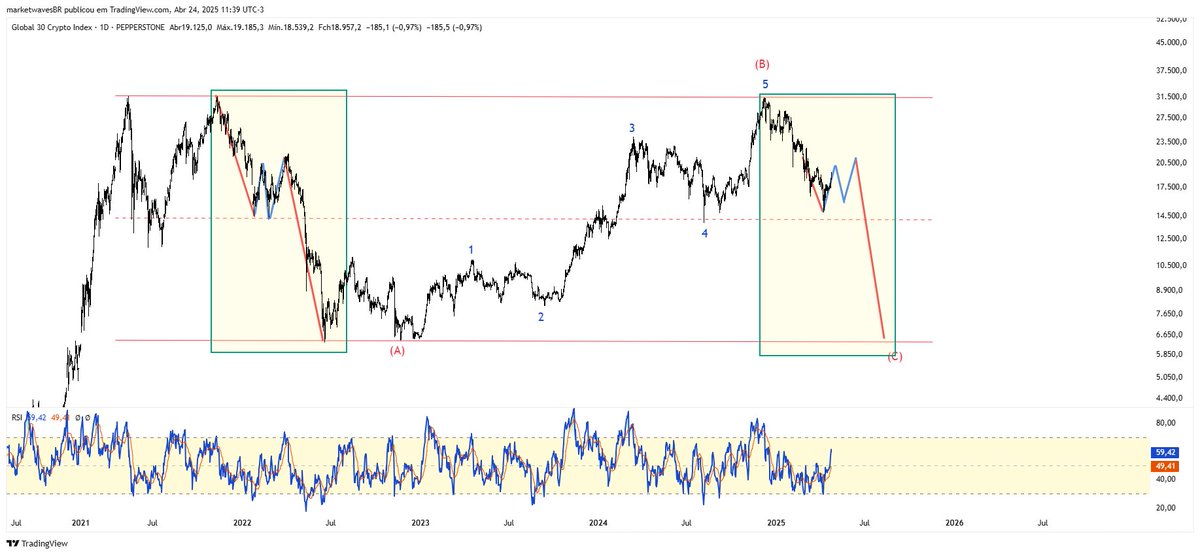Click 2022 on the time axis
Screen dimensions: 1200x555
pos(242,522)
